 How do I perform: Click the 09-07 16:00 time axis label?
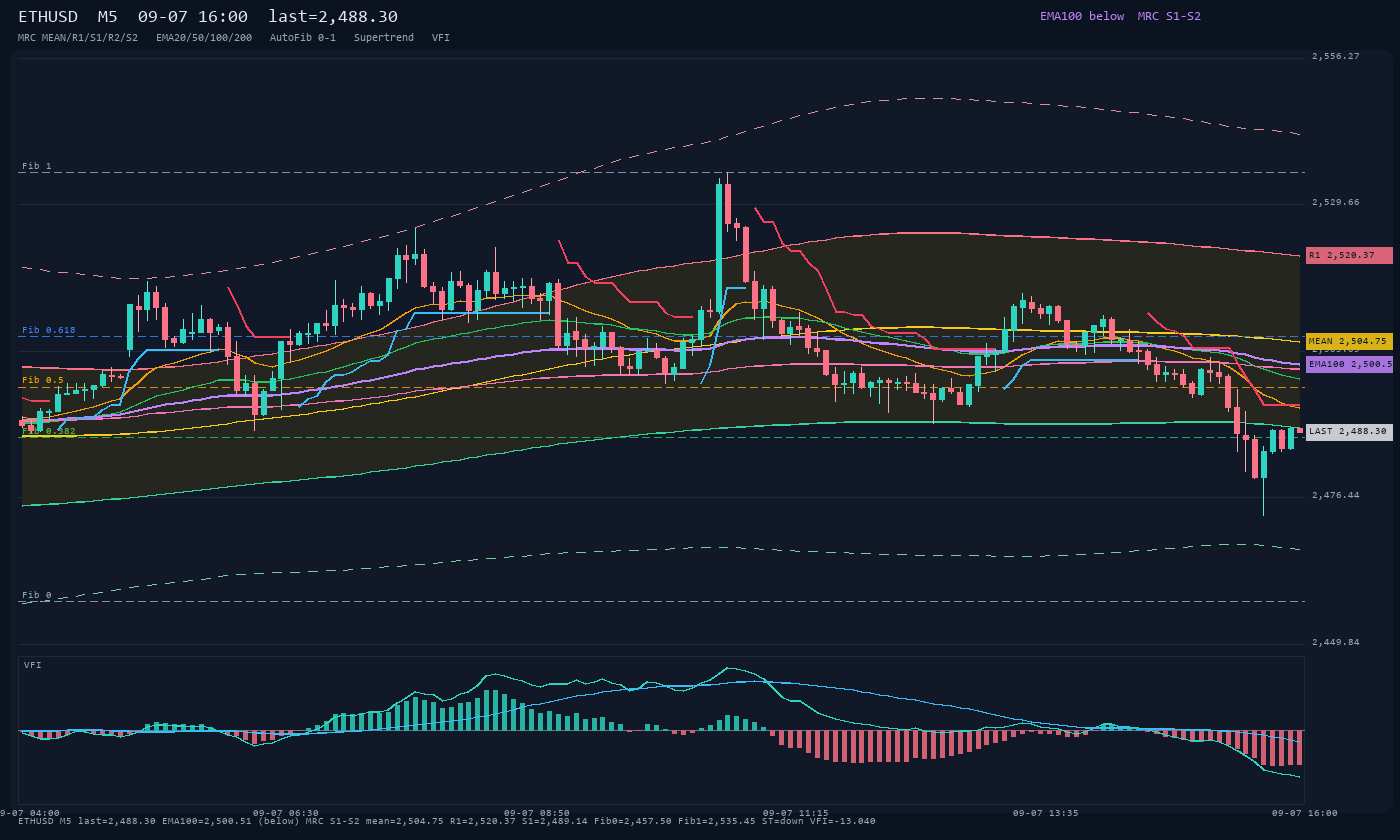coord(1305,813)
